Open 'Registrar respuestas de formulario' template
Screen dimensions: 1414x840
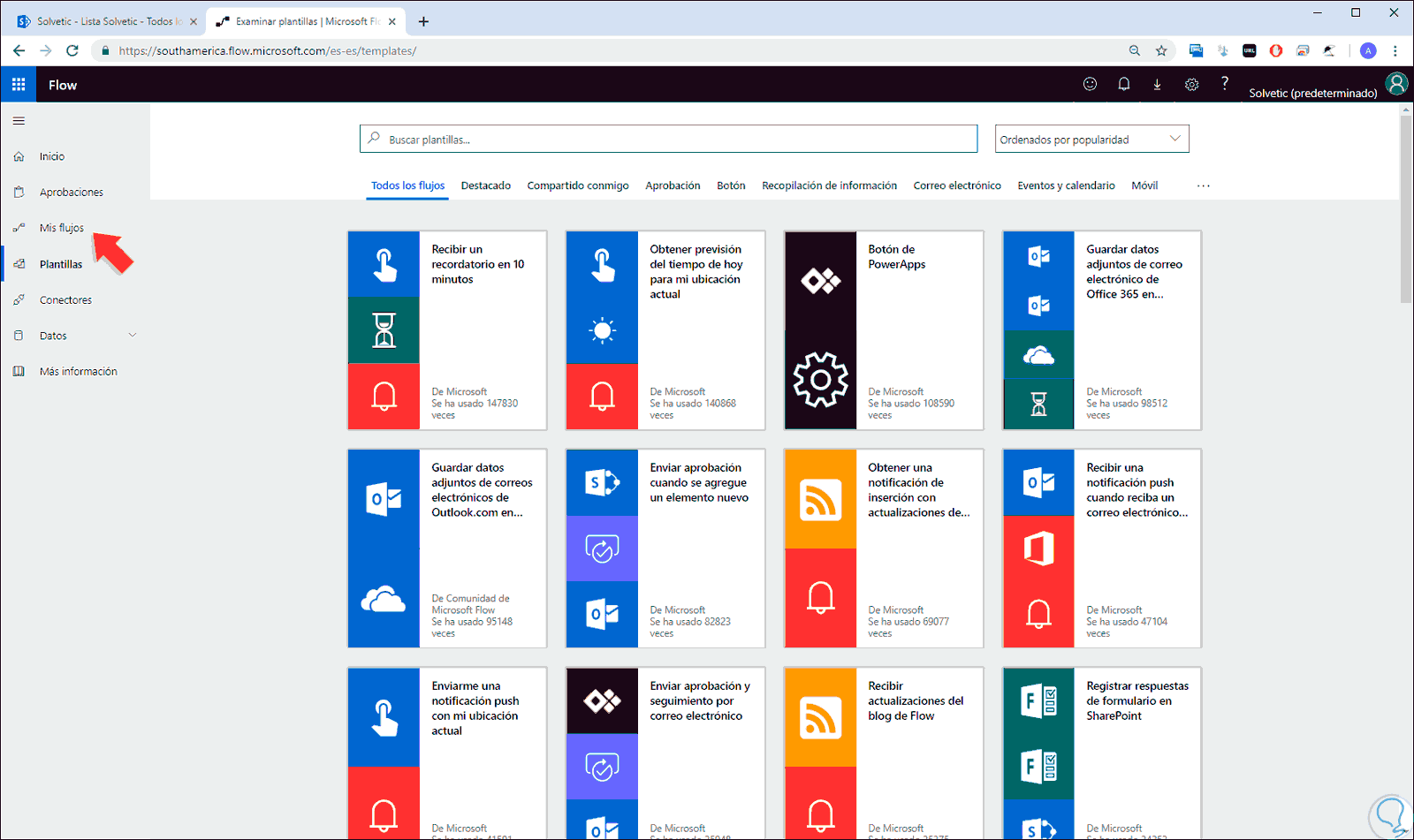tap(1102, 753)
